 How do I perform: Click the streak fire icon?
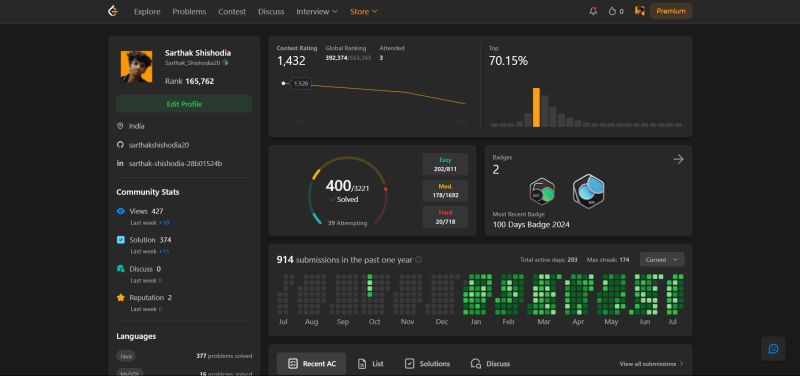click(612, 11)
